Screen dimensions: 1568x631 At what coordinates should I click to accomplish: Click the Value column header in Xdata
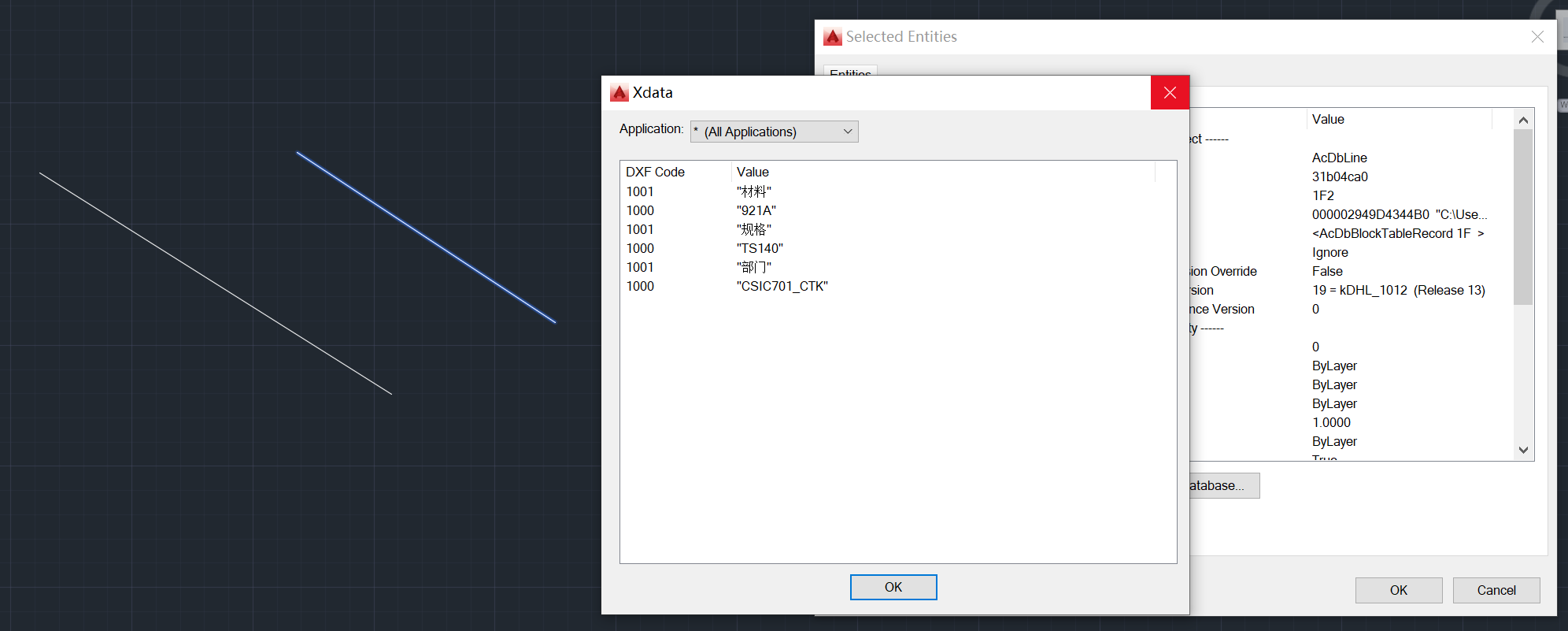coord(943,172)
